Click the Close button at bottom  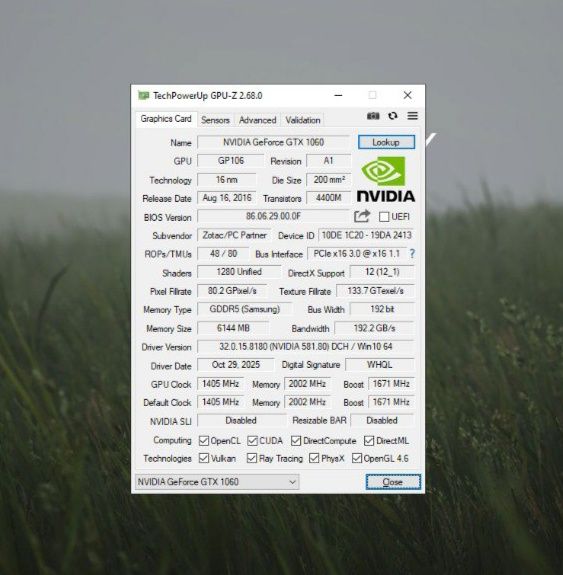[393, 481]
